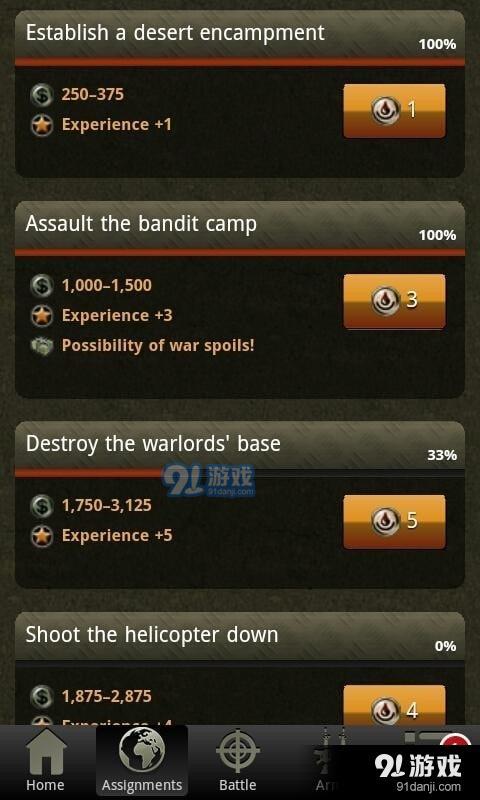Start bandit camp assault costing 3 energy
The image size is (480, 800).
tap(394, 301)
